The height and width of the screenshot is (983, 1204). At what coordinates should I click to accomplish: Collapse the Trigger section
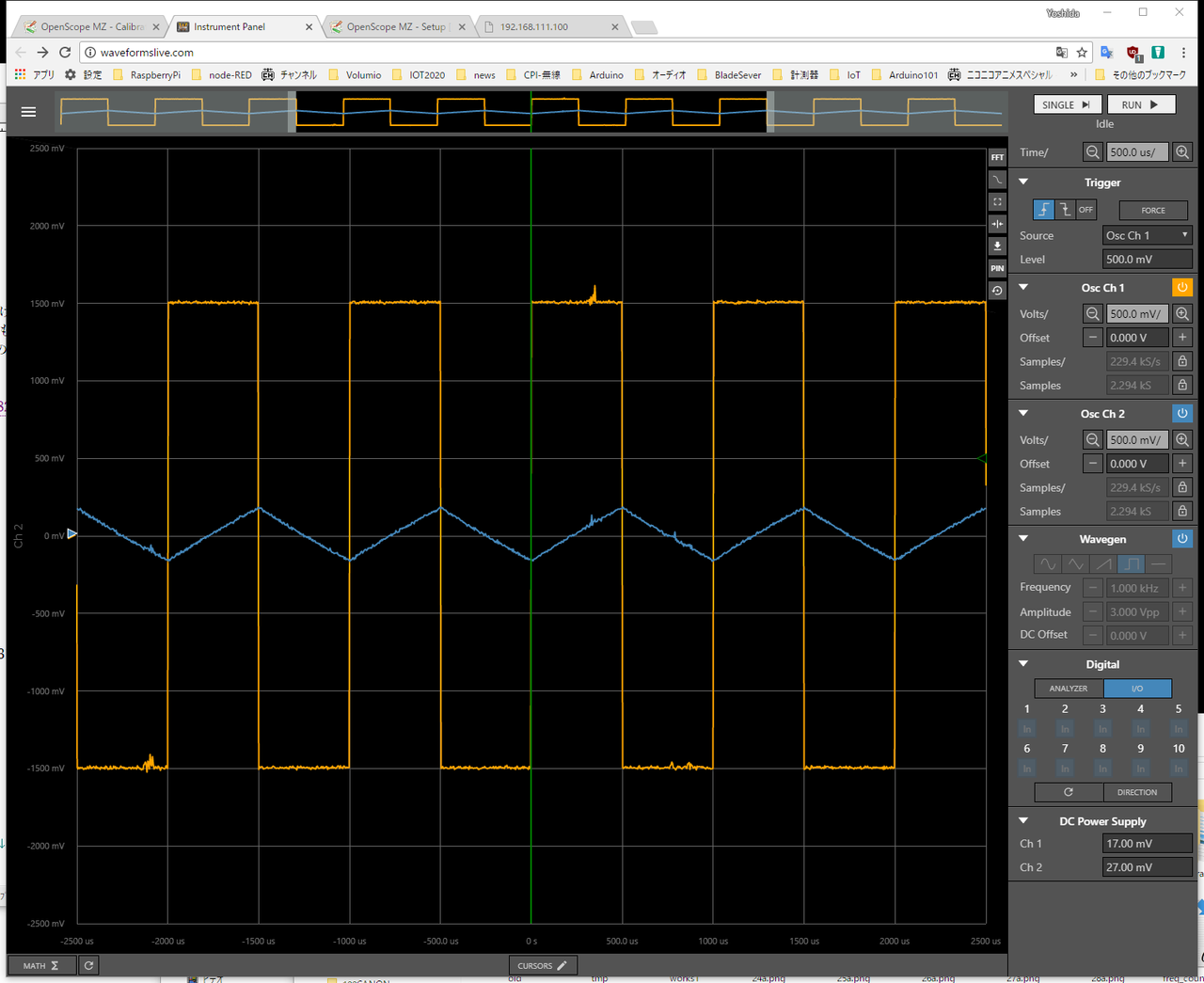(x=1023, y=182)
